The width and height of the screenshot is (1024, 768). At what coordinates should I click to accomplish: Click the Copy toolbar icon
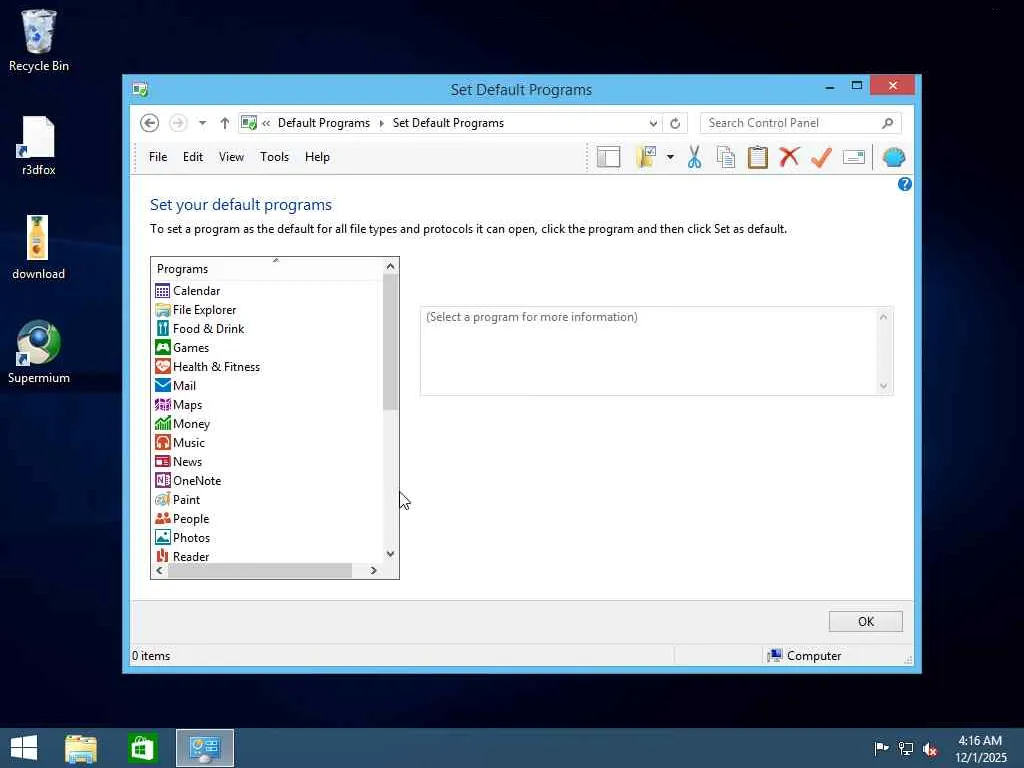pyautogui.click(x=726, y=157)
